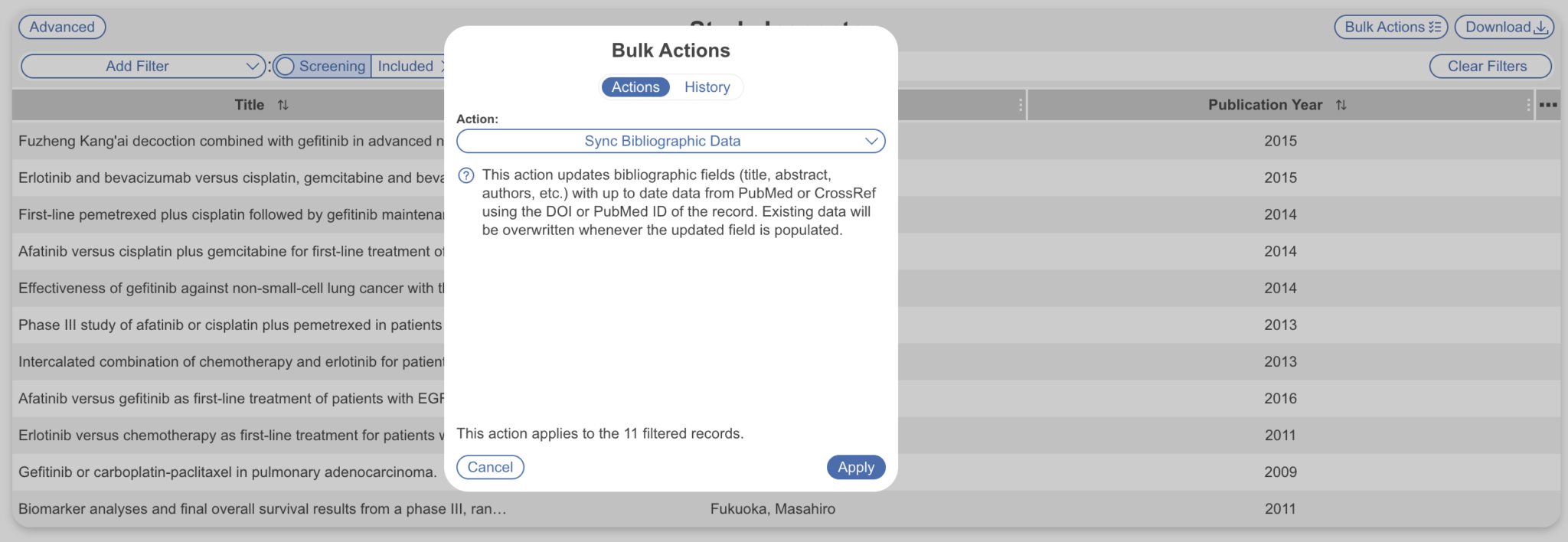Screen dimensions: 1568x542
Task: Switch to the History tab
Action: coord(706,87)
